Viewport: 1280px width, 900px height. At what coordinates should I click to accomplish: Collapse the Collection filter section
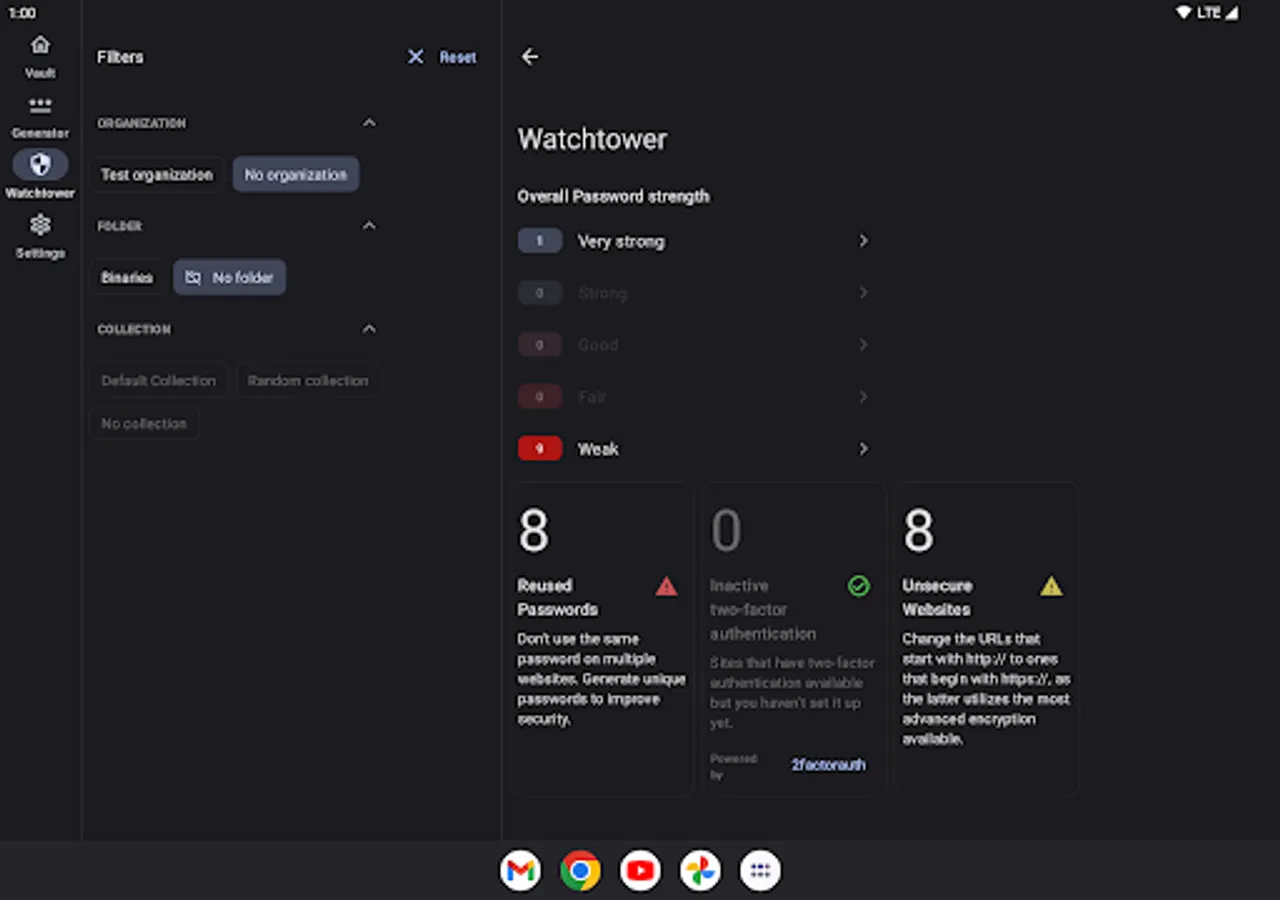(369, 329)
